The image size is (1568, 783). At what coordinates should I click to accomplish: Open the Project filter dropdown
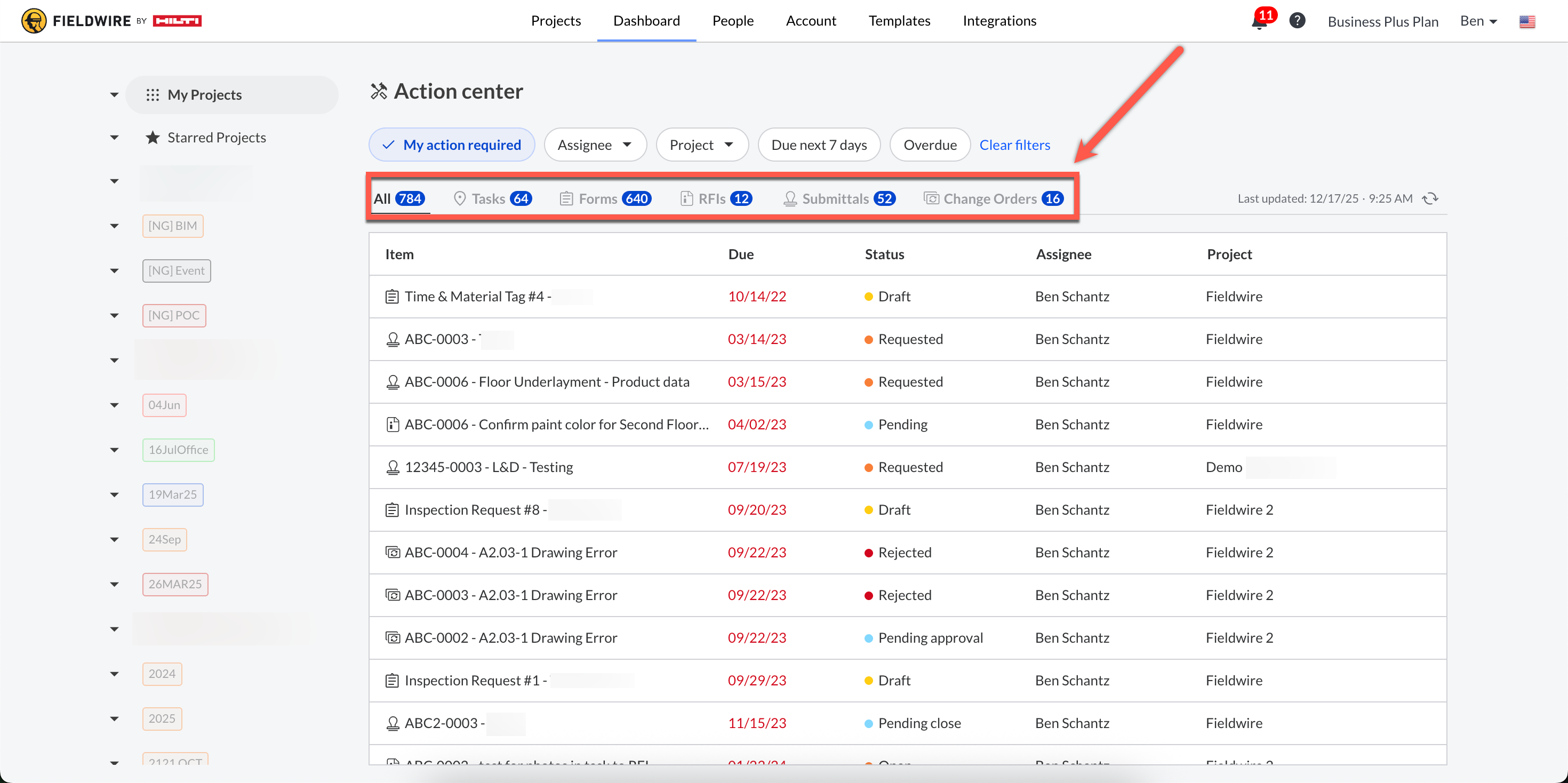[701, 145]
